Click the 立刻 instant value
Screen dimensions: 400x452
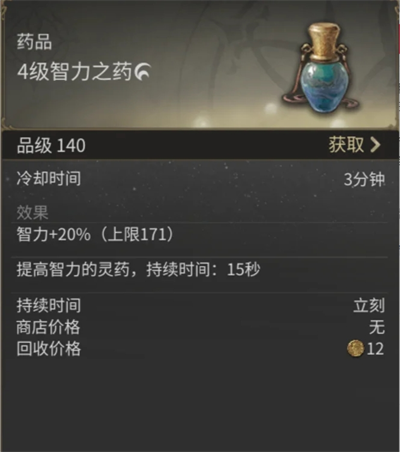click(x=369, y=305)
